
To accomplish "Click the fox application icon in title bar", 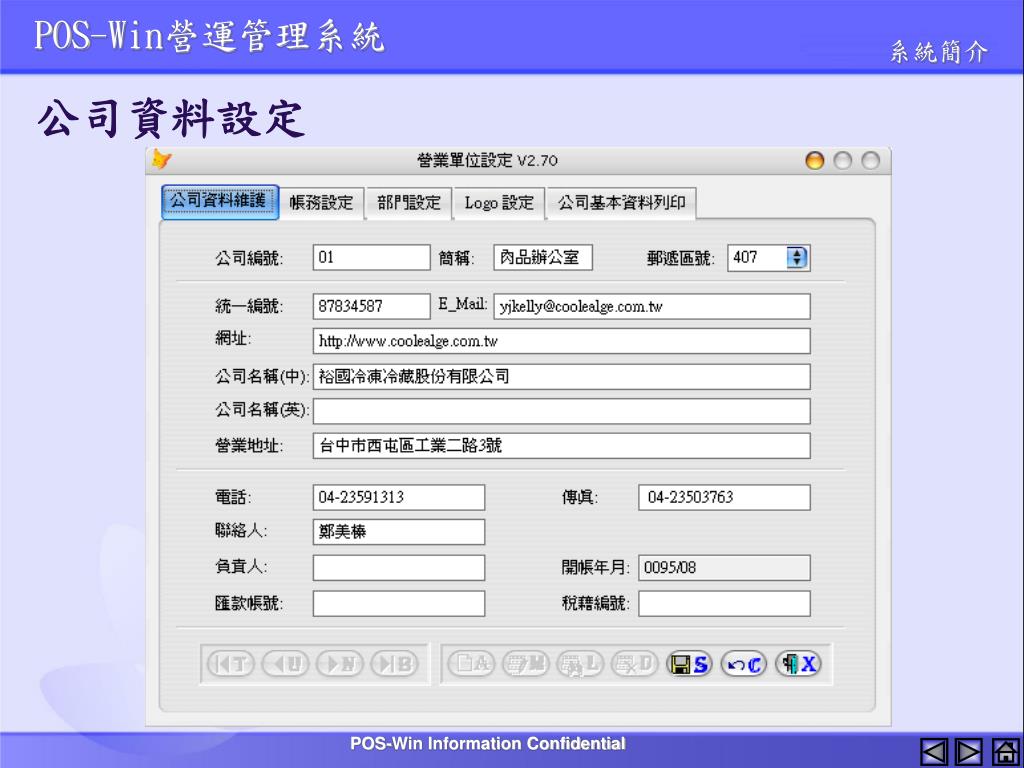I will coord(161,159).
